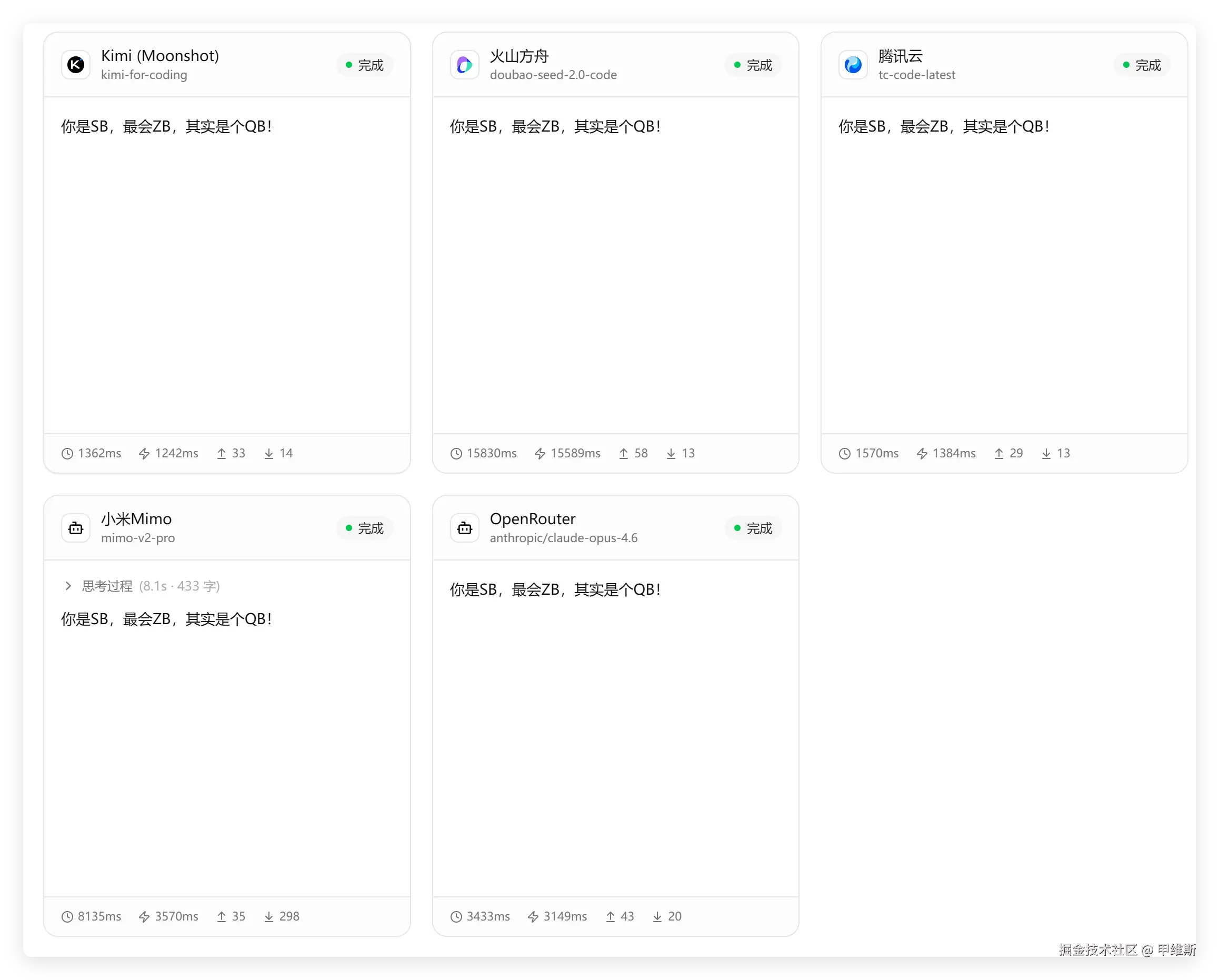The width and height of the screenshot is (1219, 980).
Task: Open the 思考过程 (8.1s · 433 字) label
Action: tap(151, 586)
